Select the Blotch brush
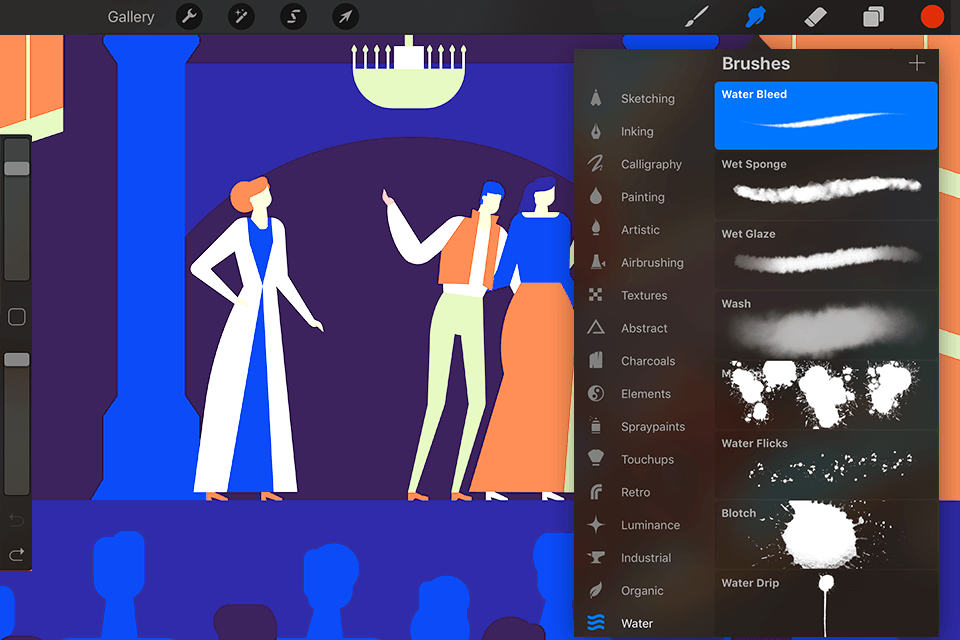This screenshot has width=960, height=640. point(825,535)
